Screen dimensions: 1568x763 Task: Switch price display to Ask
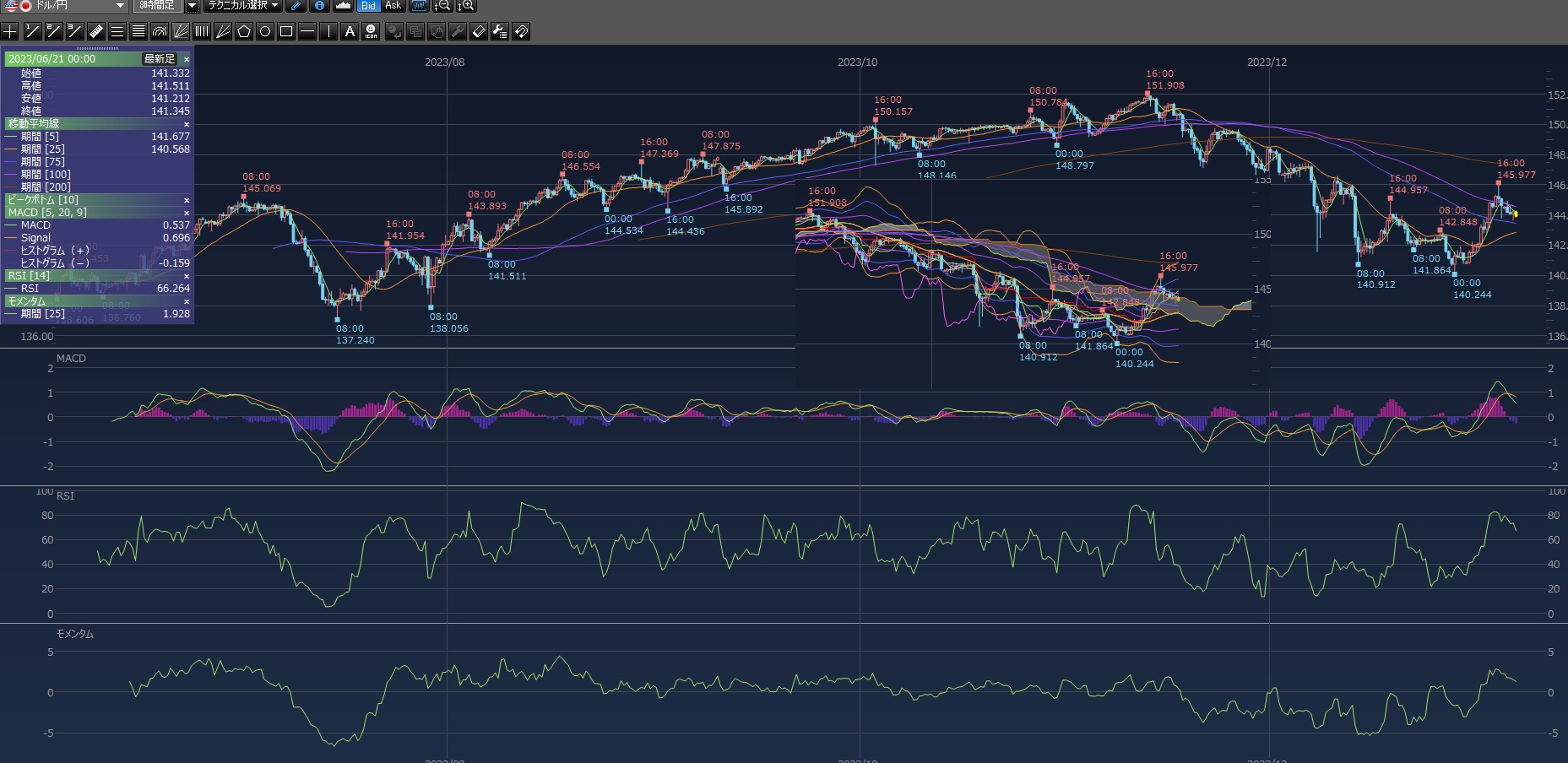pos(393,6)
